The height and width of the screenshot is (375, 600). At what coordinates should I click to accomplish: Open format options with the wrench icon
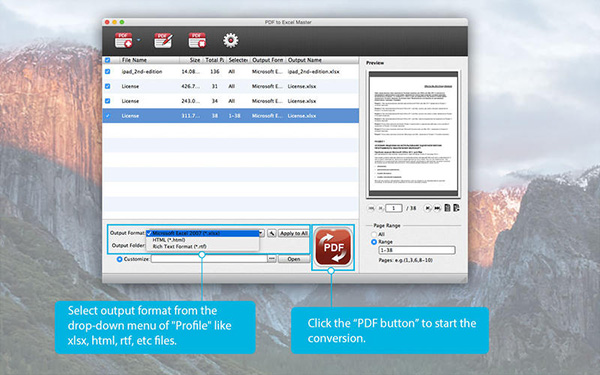[272, 233]
